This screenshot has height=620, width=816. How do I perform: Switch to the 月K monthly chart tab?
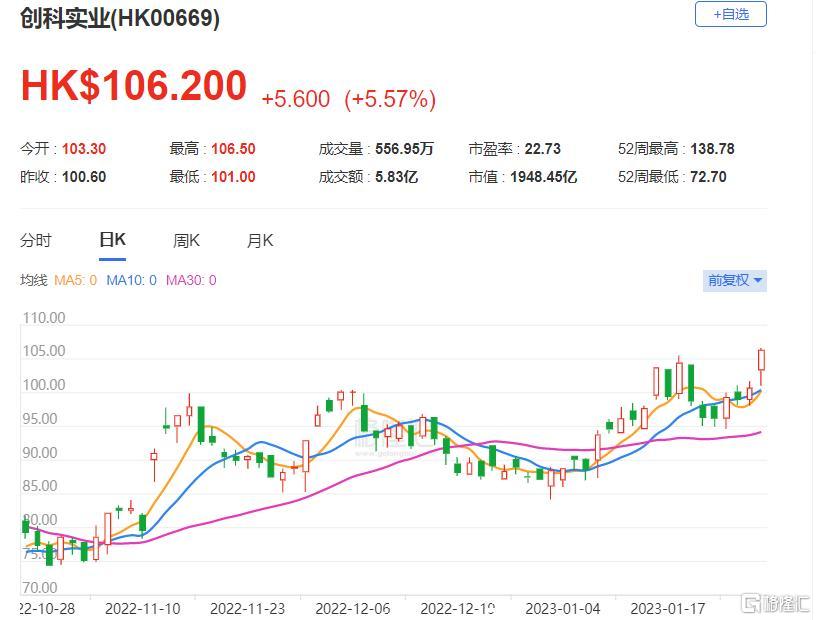(x=260, y=241)
